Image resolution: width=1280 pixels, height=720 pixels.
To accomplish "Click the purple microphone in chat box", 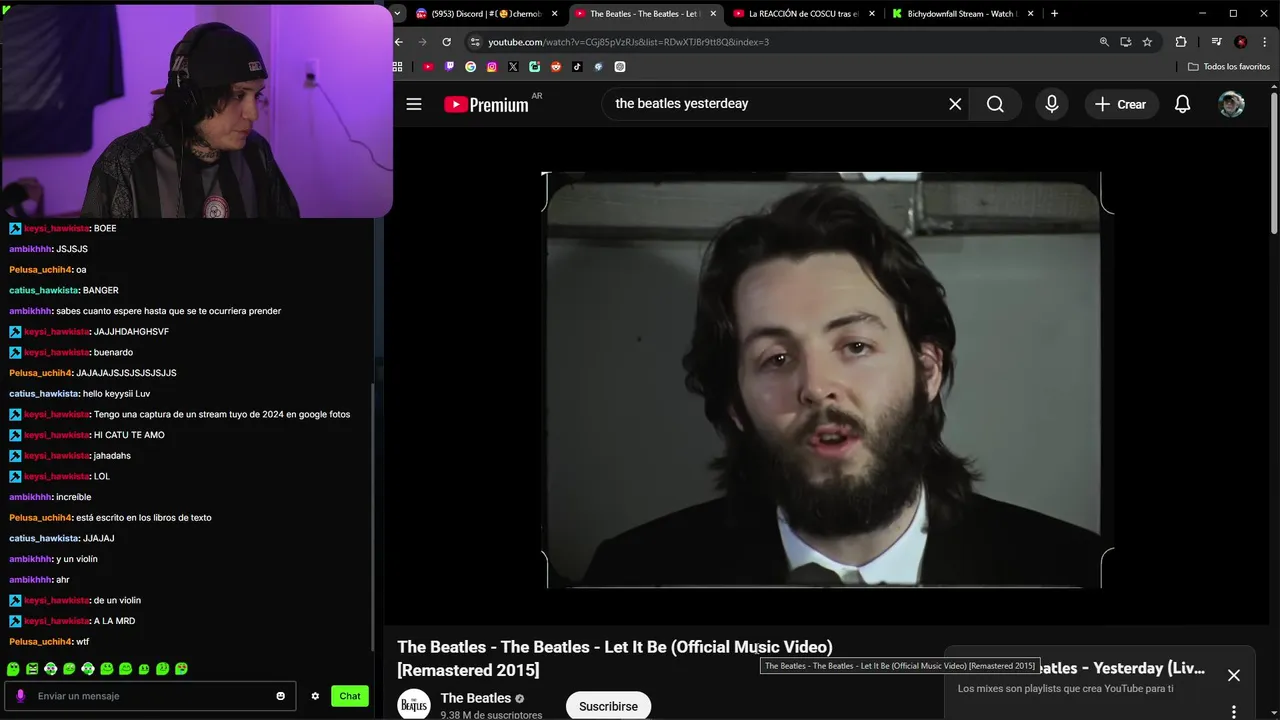I will (x=20, y=696).
